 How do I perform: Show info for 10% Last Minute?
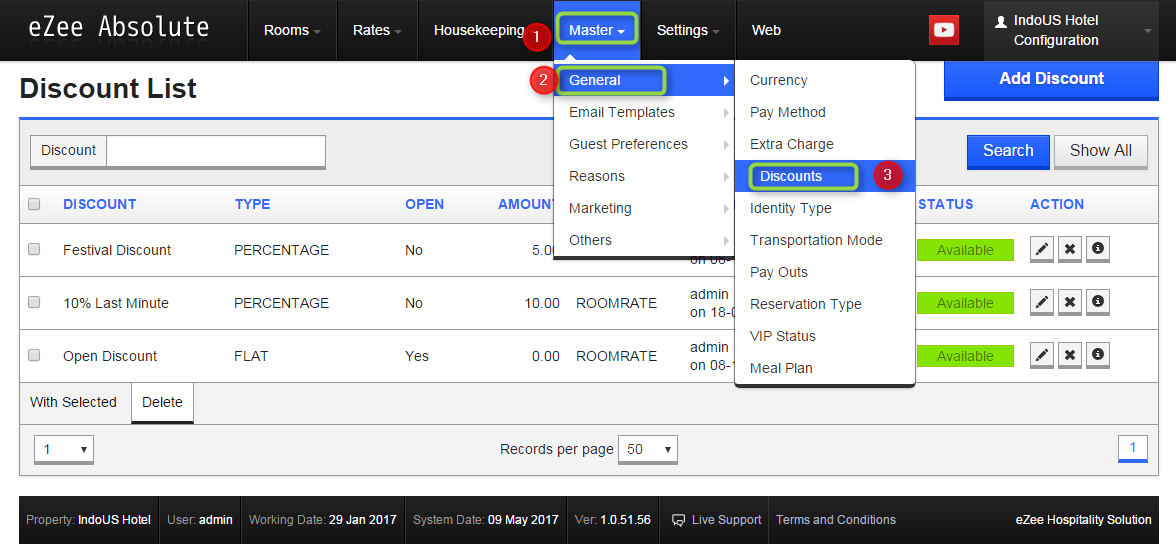[x=1098, y=303]
